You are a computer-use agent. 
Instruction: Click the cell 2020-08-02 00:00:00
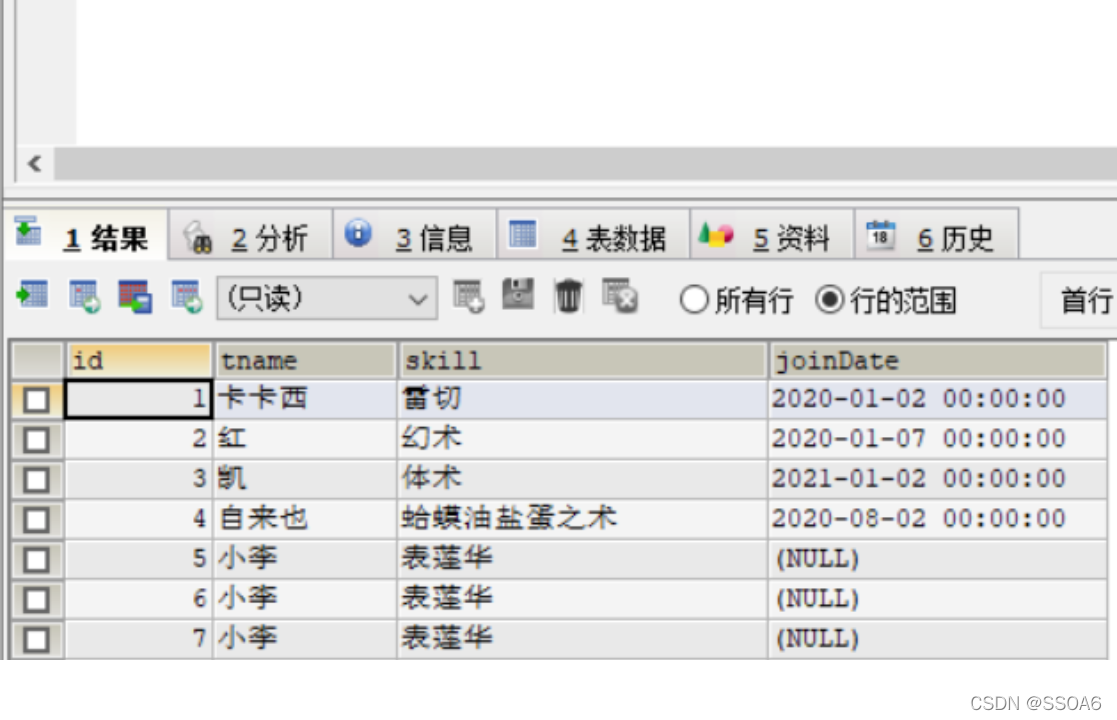[x=937, y=518]
